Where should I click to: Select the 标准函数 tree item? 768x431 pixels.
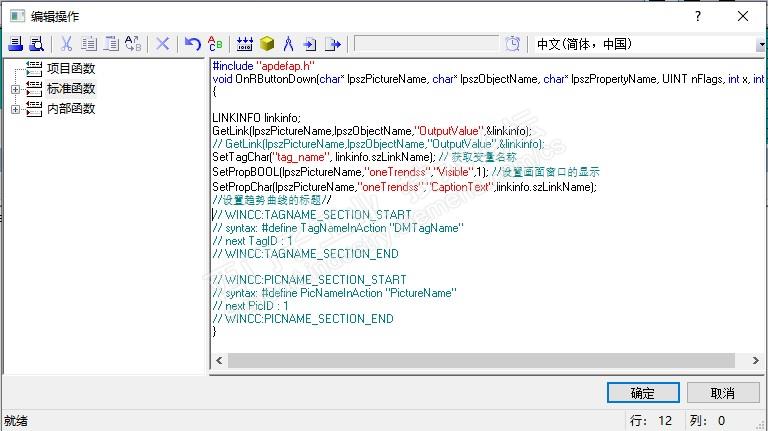tap(71, 89)
